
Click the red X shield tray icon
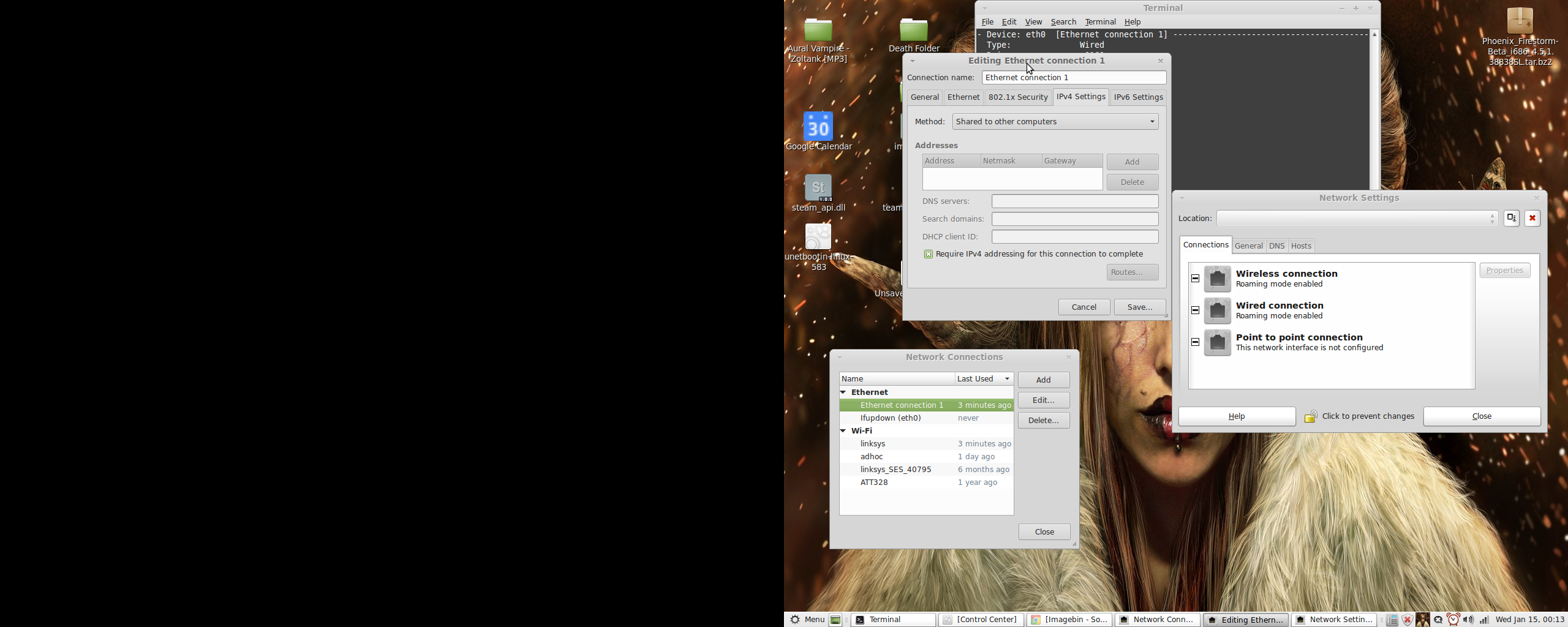(1407, 620)
